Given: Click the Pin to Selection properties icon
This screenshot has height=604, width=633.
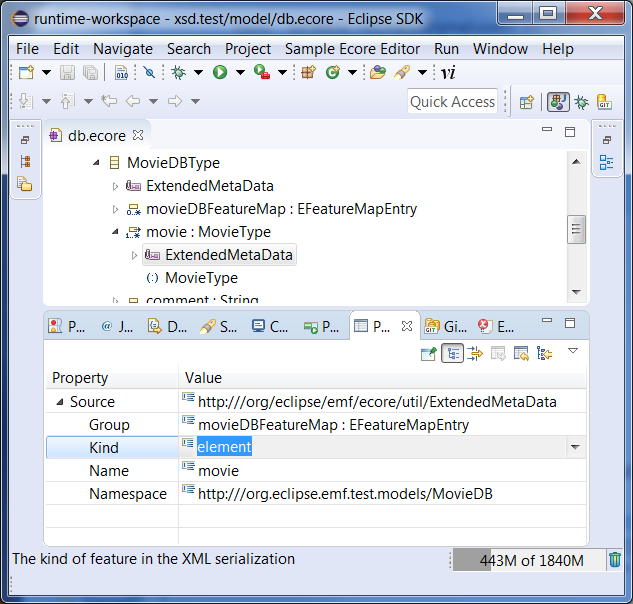Looking at the screenshot, I should [x=429, y=354].
